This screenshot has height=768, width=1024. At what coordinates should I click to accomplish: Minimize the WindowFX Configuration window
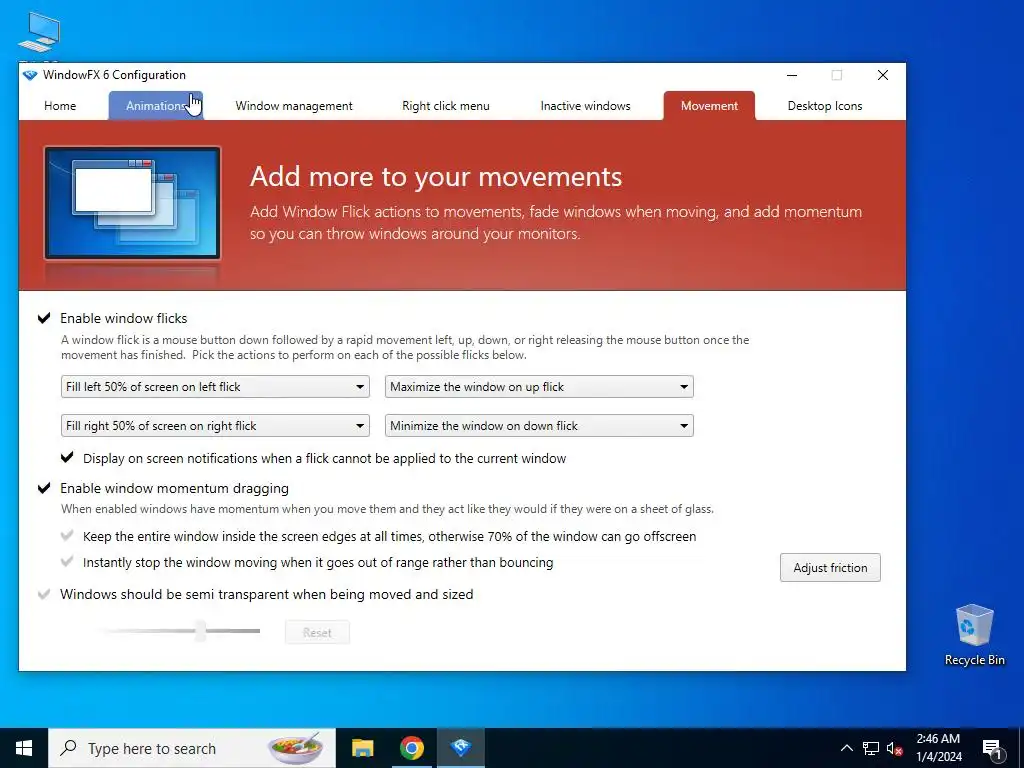pos(792,75)
